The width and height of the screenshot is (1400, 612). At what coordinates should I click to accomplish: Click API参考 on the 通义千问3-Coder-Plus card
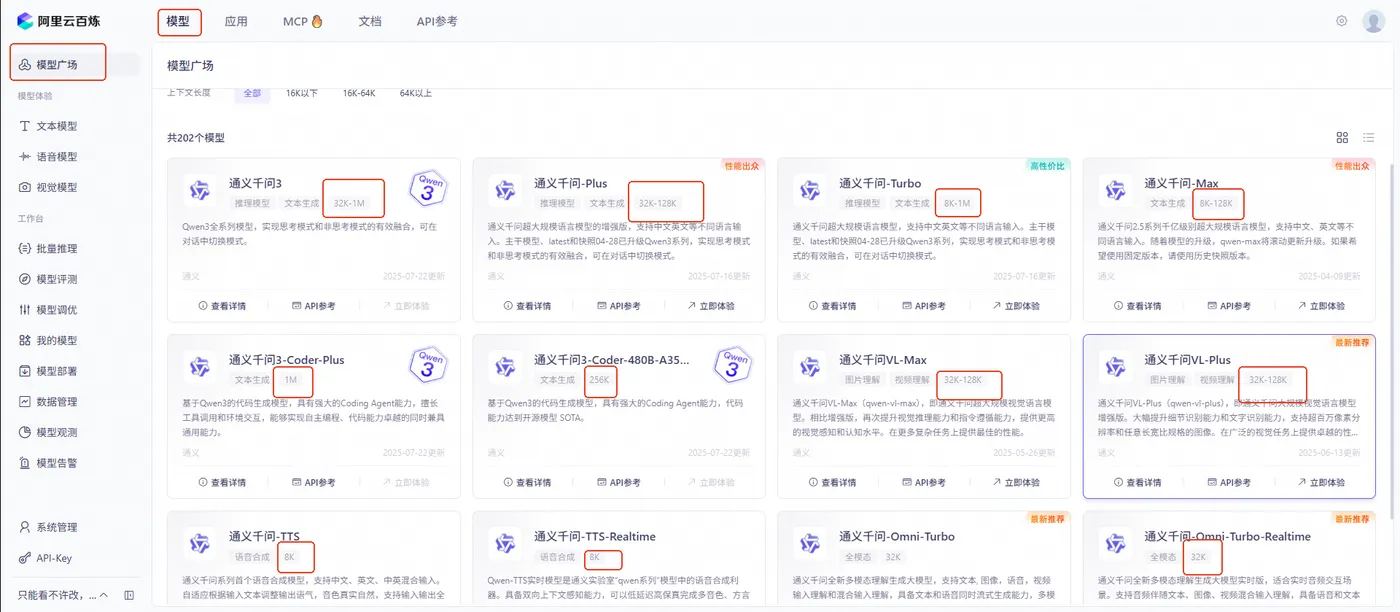[x=313, y=482]
